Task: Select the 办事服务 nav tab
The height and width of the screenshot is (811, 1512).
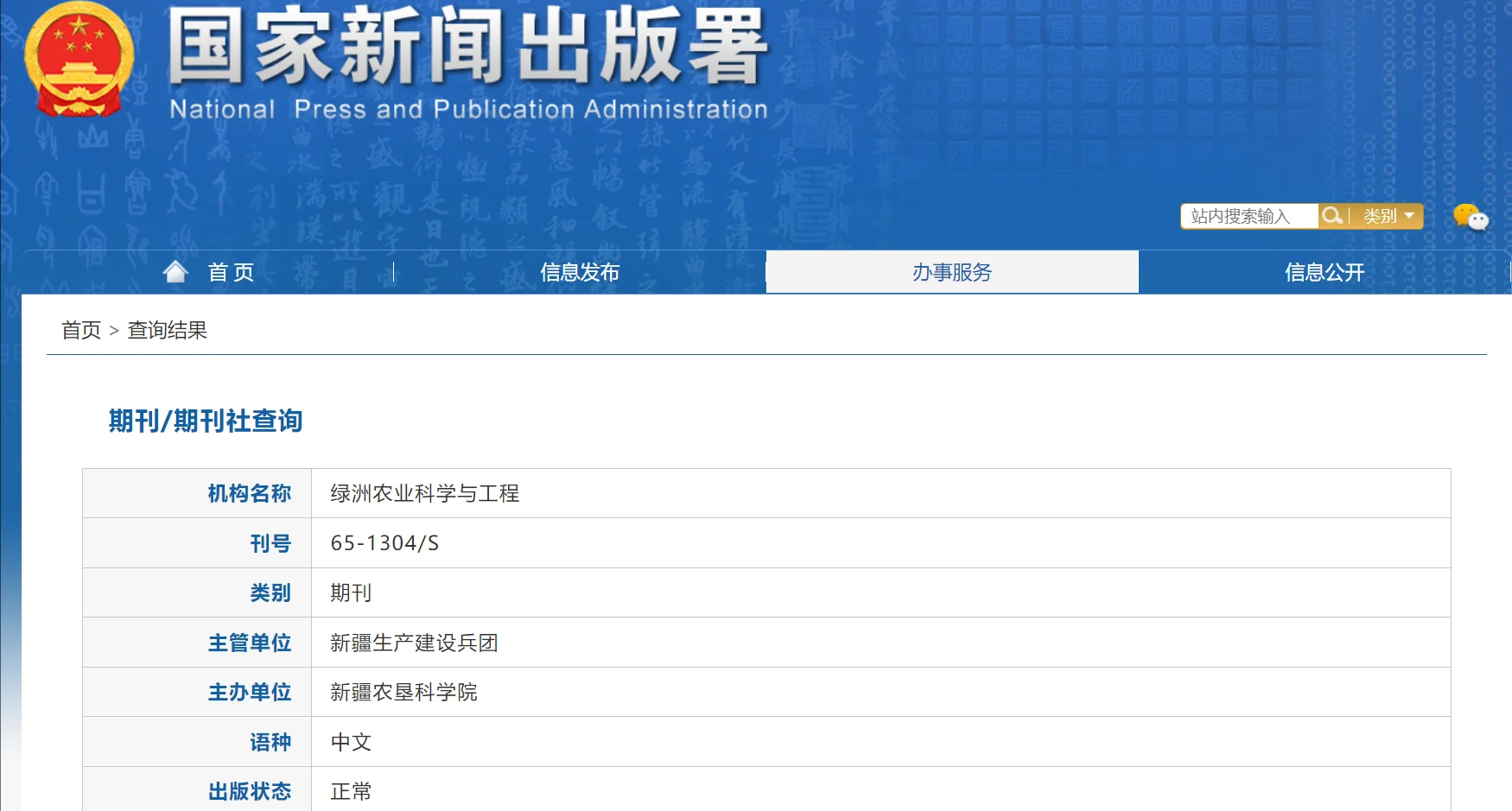Action: click(x=952, y=272)
